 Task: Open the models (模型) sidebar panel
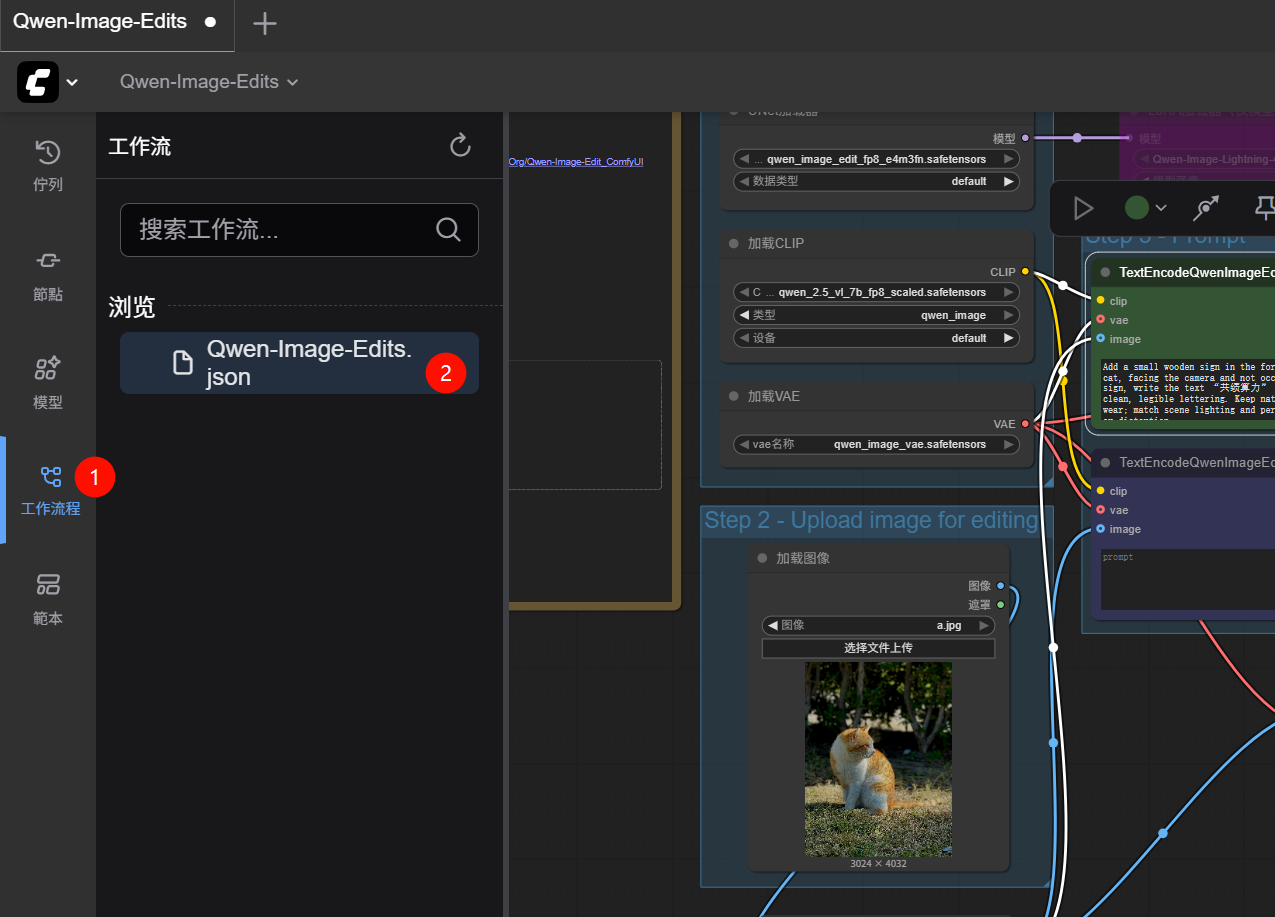click(47, 382)
